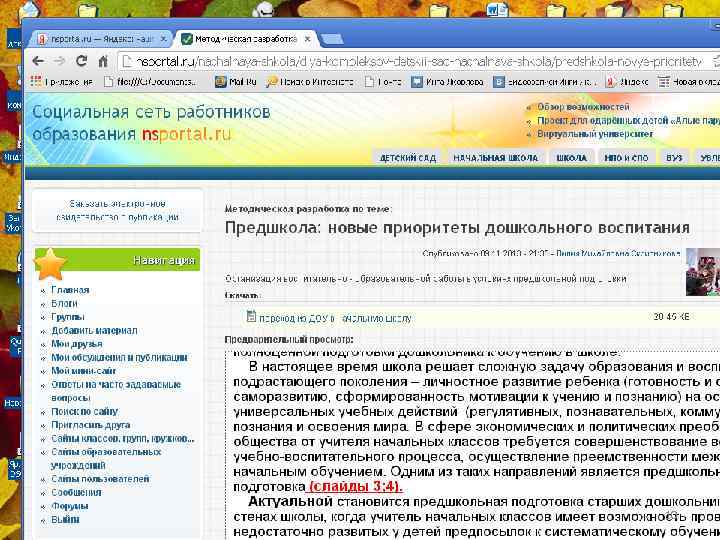Open the Проект для одарённых детей link
This screenshot has width=720, height=540.
coord(629,120)
